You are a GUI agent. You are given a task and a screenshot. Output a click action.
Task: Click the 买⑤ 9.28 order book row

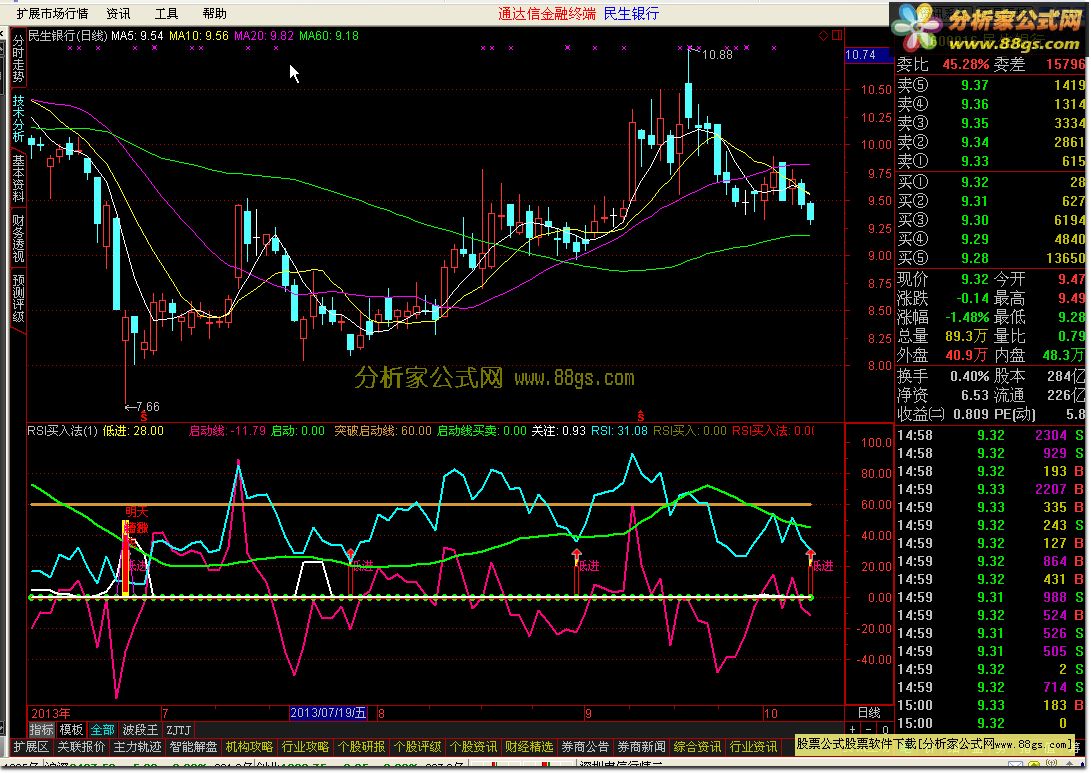(991, 258)
